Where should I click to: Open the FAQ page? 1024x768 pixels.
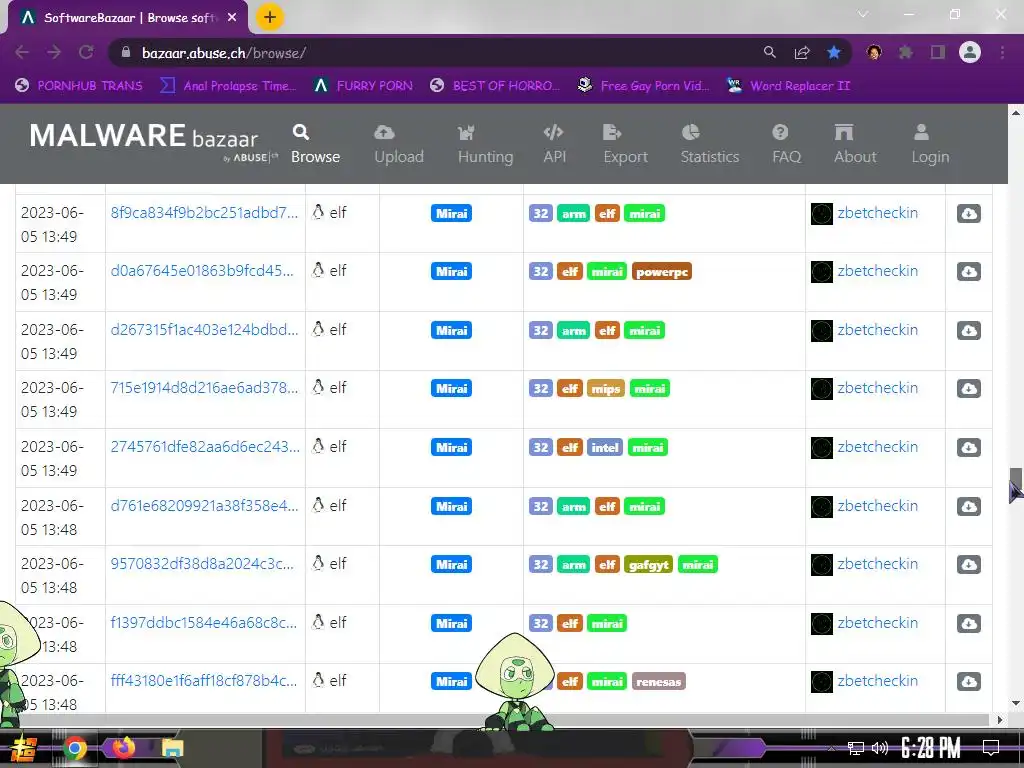tap(786, 144)
